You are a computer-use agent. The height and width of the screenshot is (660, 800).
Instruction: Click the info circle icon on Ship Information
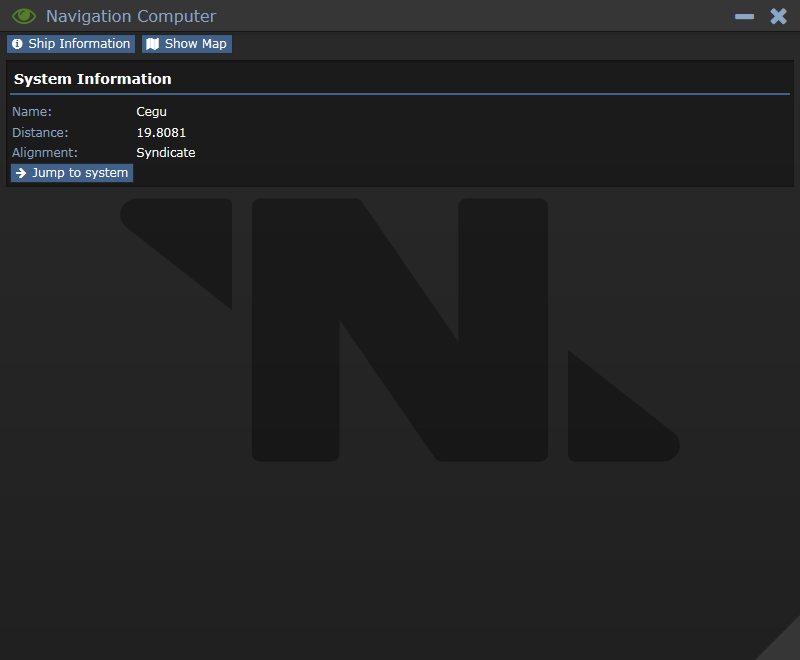click(x=17, y=44)
